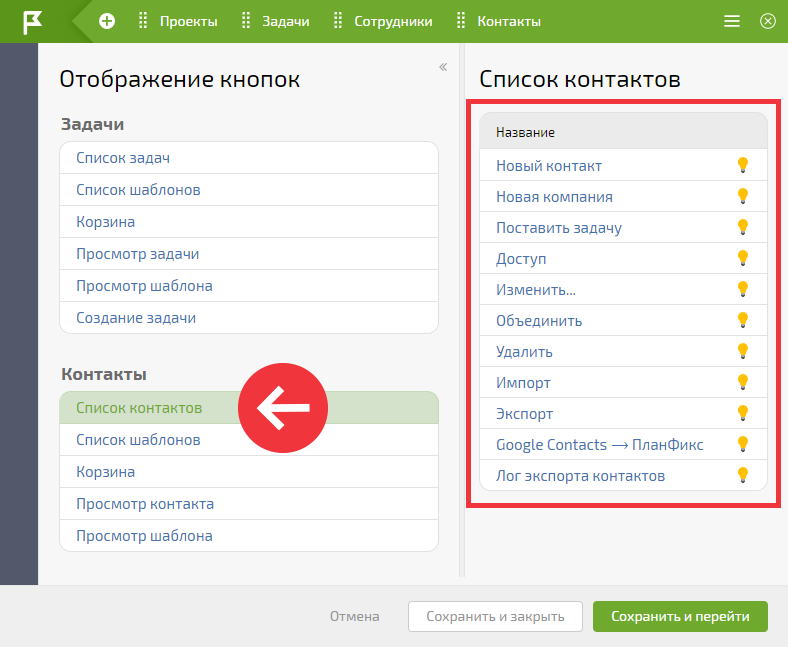
Task: Select Список контактов item
Action: pyautogui.click(x=249, y=408)
